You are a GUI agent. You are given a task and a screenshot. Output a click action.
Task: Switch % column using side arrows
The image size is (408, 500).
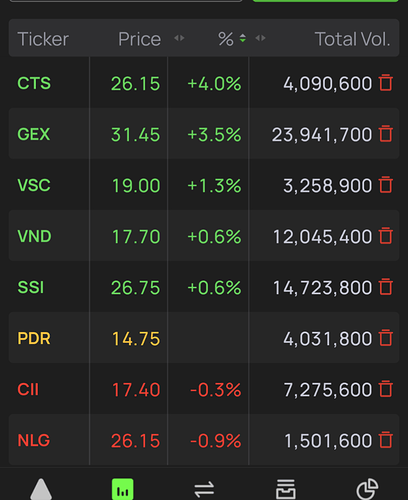tap(261, 38)
